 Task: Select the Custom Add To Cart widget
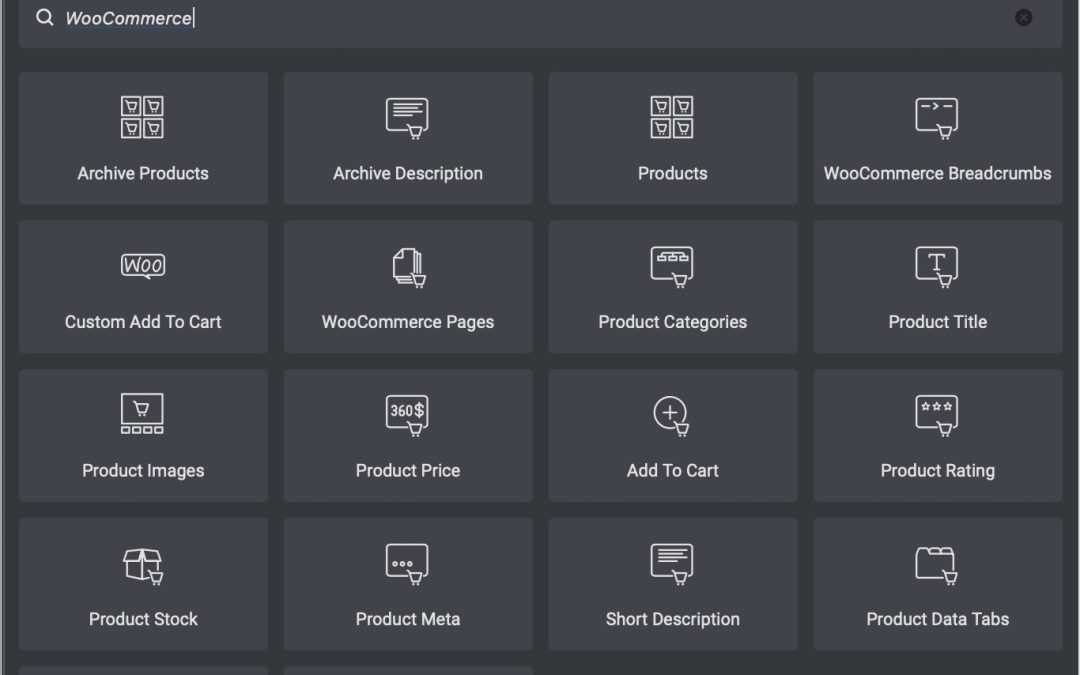coord(143,287)
